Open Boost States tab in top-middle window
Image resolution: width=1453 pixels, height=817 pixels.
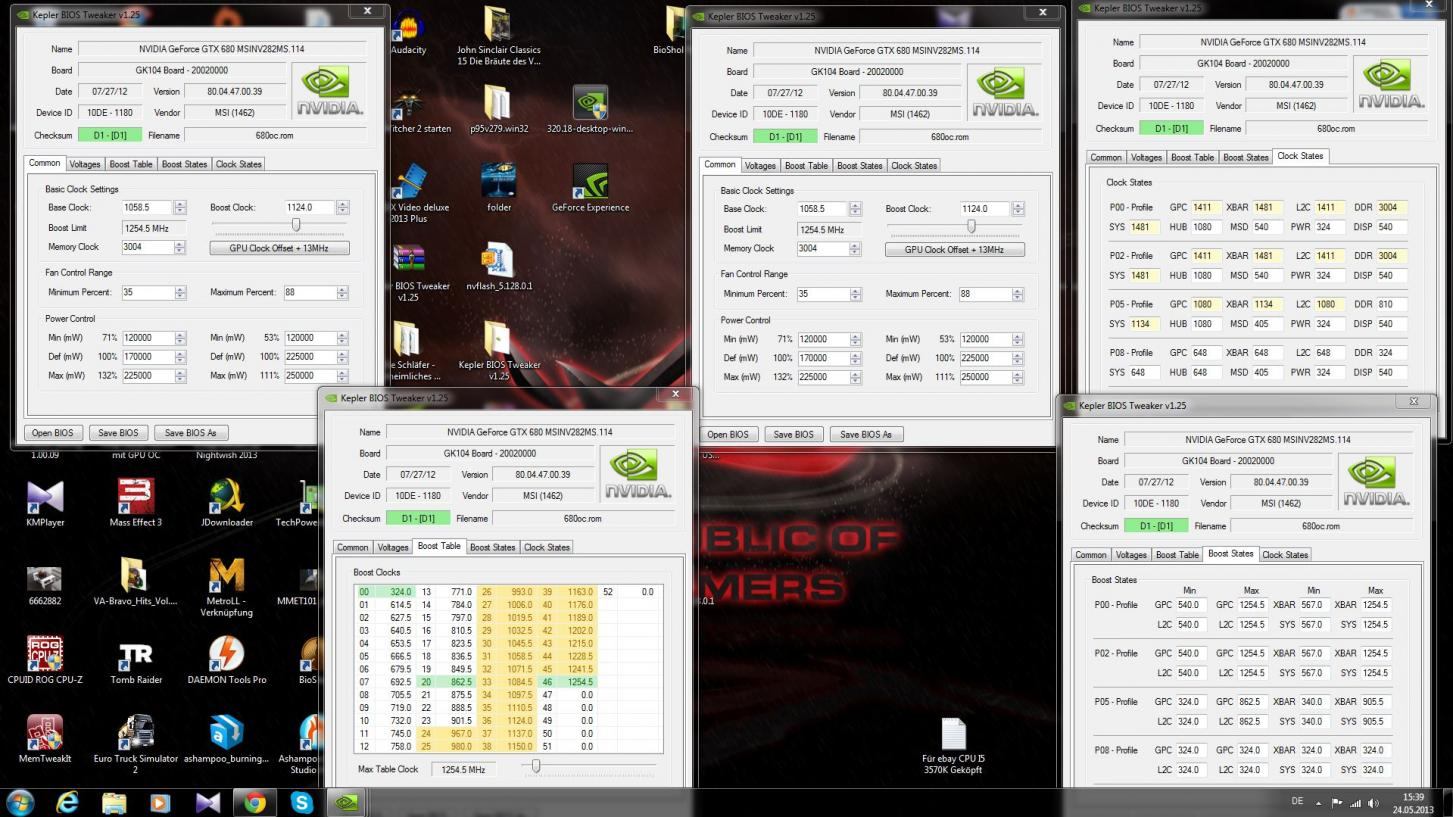tap(859, 166)
